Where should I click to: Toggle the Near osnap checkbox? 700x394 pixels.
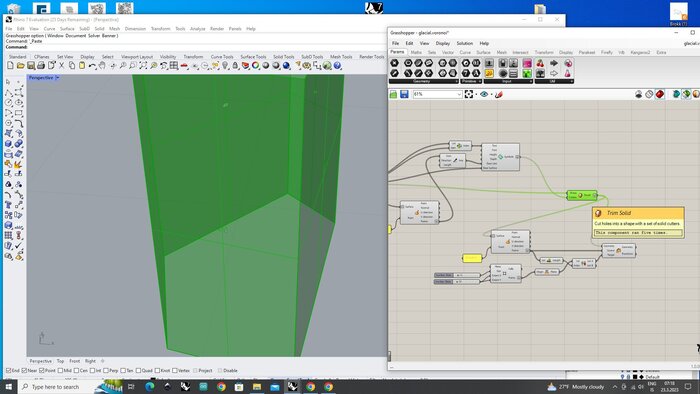(24, 370)
